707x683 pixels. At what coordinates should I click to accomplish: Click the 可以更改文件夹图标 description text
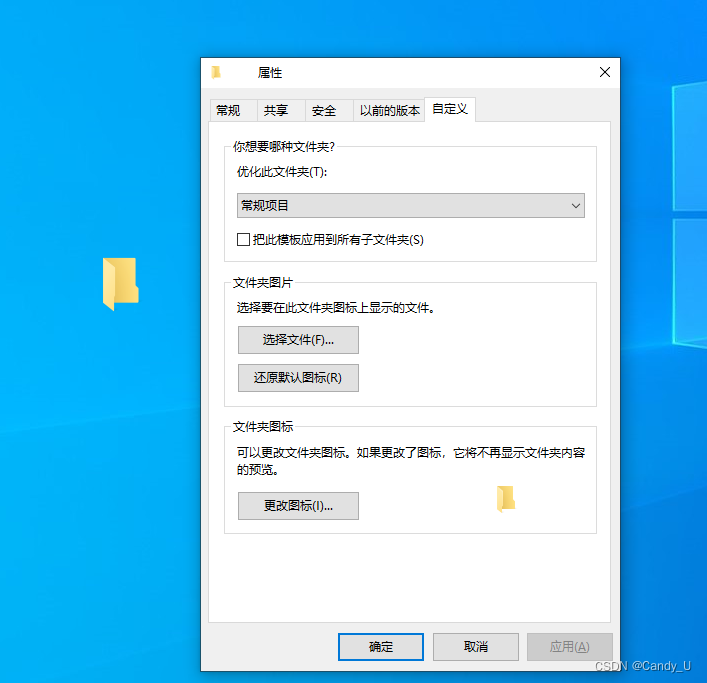411,461
